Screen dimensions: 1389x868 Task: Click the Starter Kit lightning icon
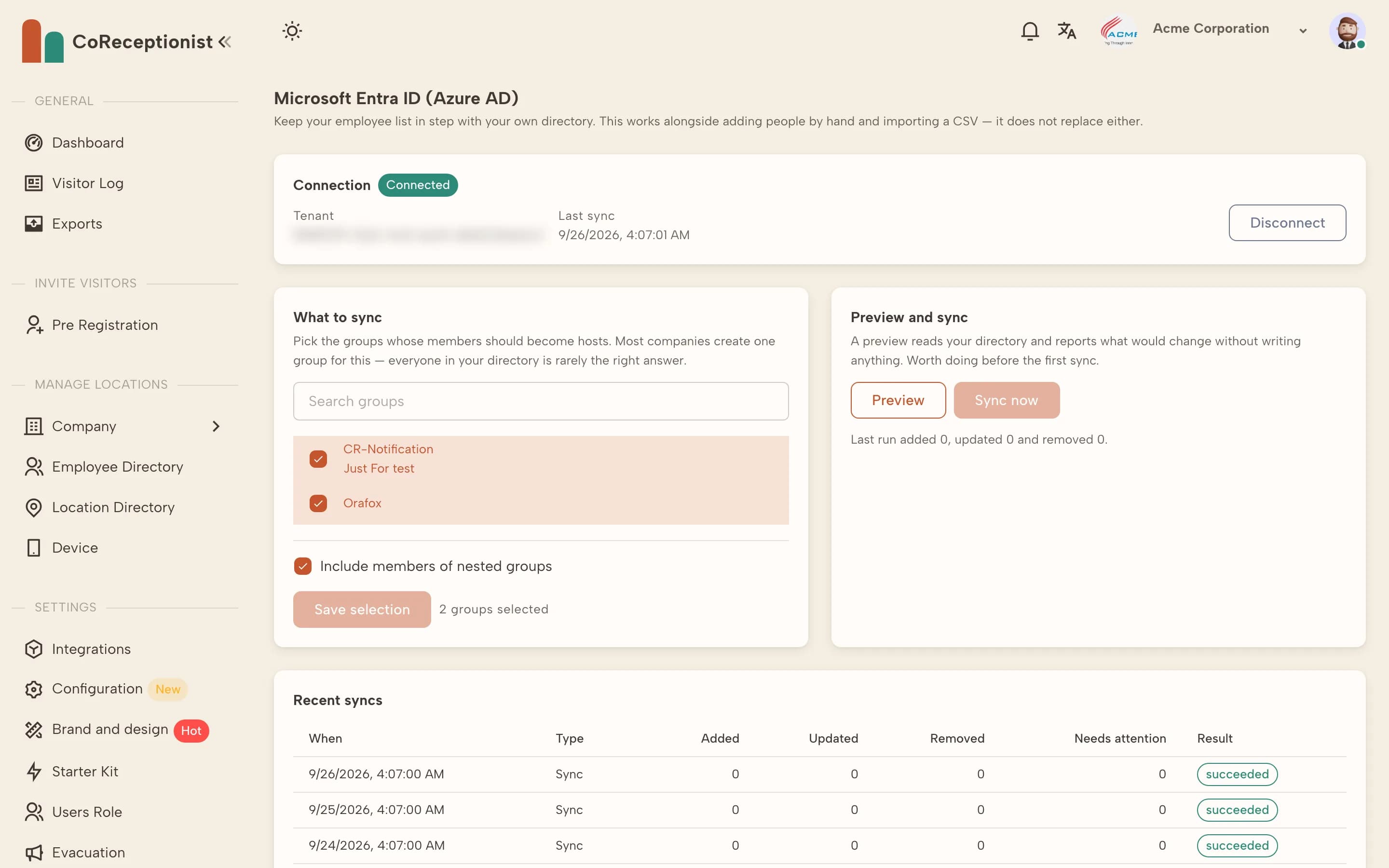[34, 772]
